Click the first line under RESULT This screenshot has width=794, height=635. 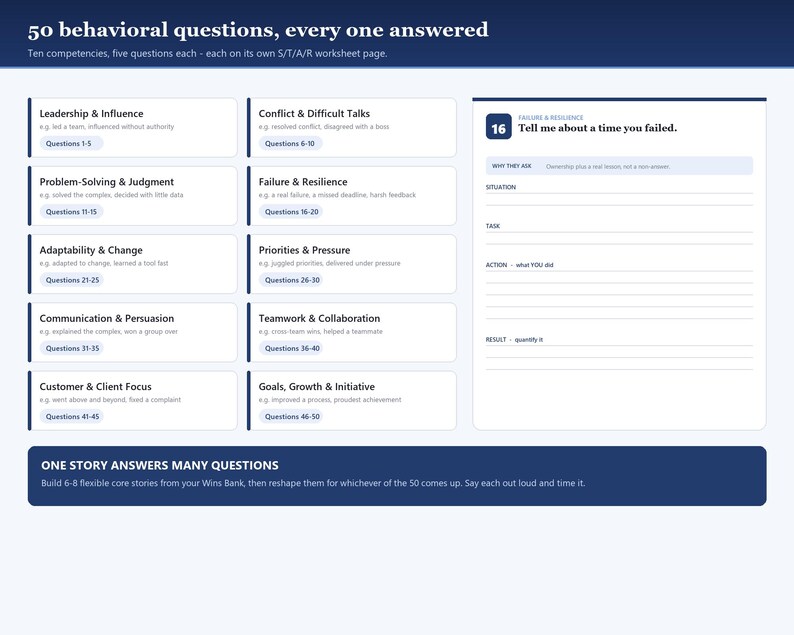point(619,345)
